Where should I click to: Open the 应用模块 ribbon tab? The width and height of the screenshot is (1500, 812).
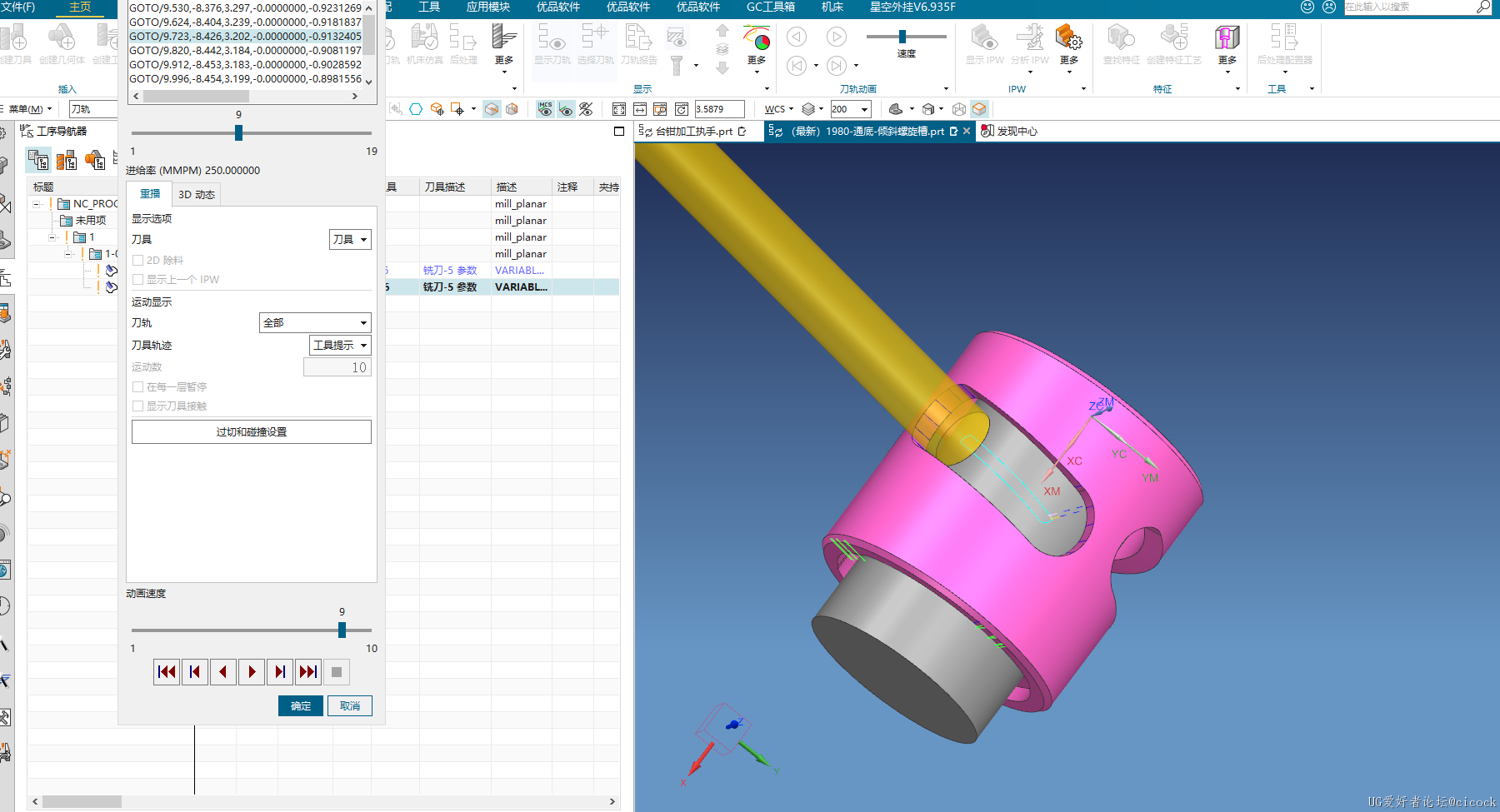tap(488, 7)
